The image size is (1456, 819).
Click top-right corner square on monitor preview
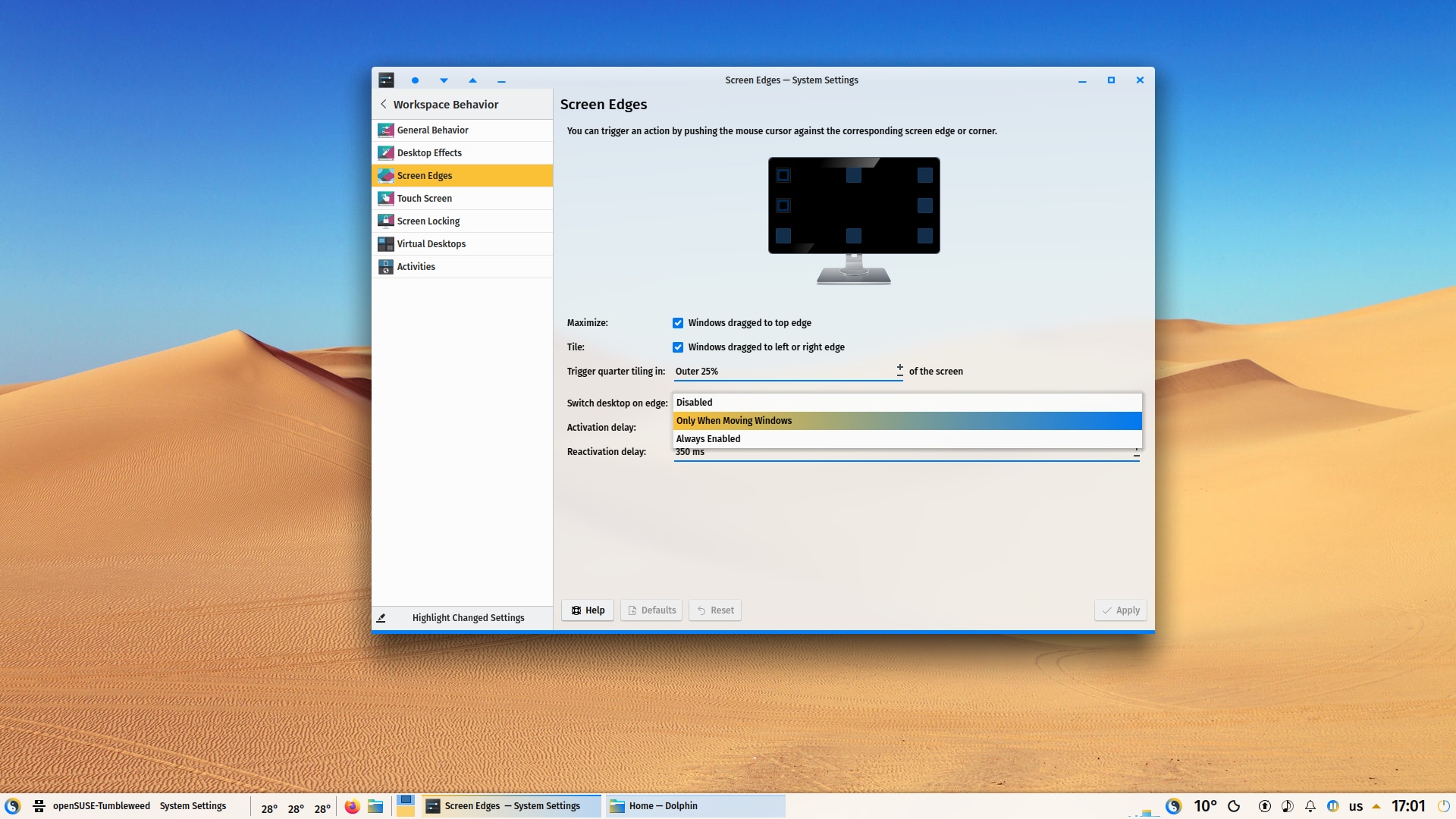click(924, 175)
